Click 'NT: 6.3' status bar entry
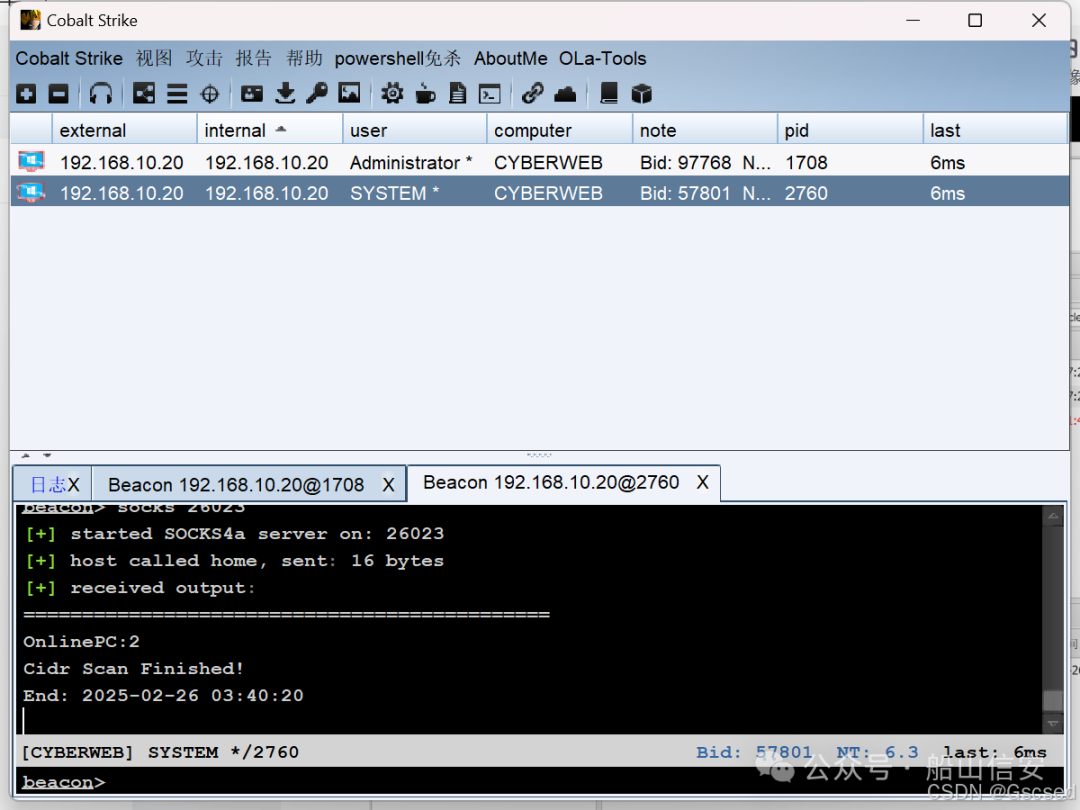This screenshot has width=1080, height=810. point(878,752)
